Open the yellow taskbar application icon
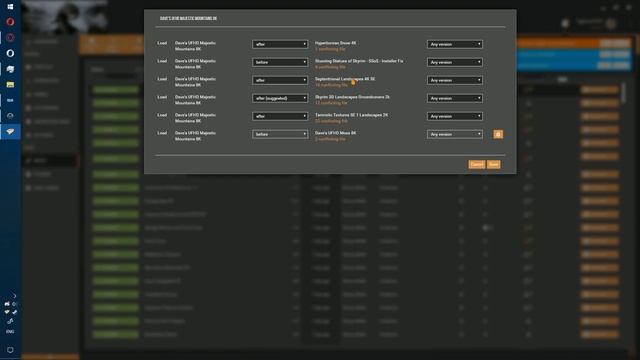The image size is (640, 360). coord(10,84)
